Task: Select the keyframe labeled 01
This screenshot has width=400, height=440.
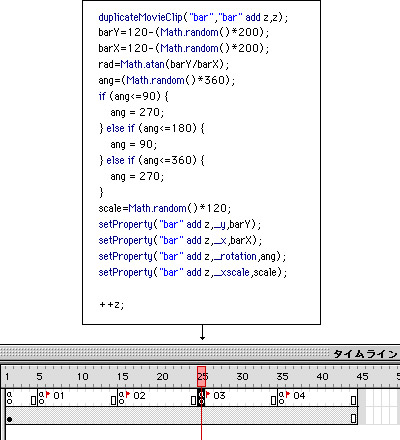Action: [x=41, y=398]
